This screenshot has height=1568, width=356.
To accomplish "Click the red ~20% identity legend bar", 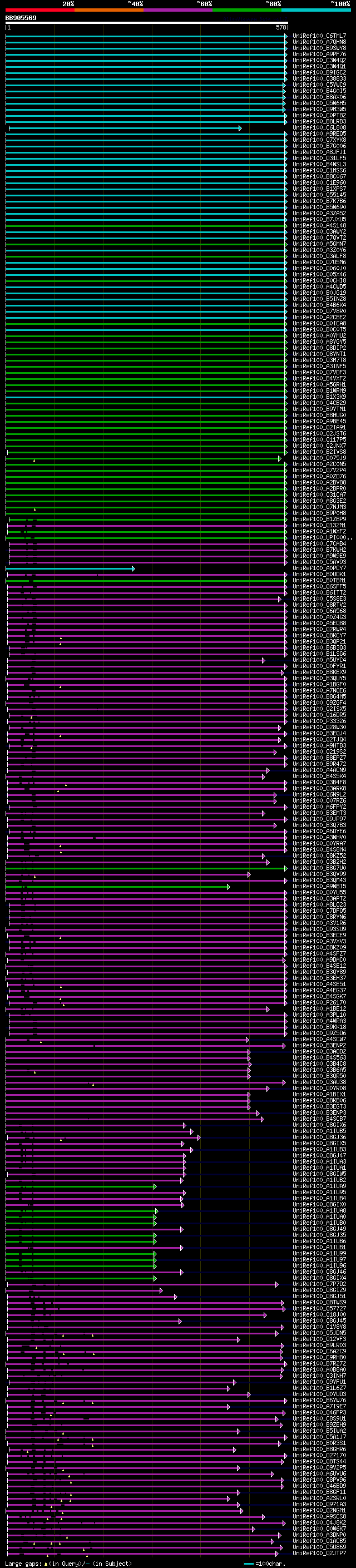I will 39,10.
